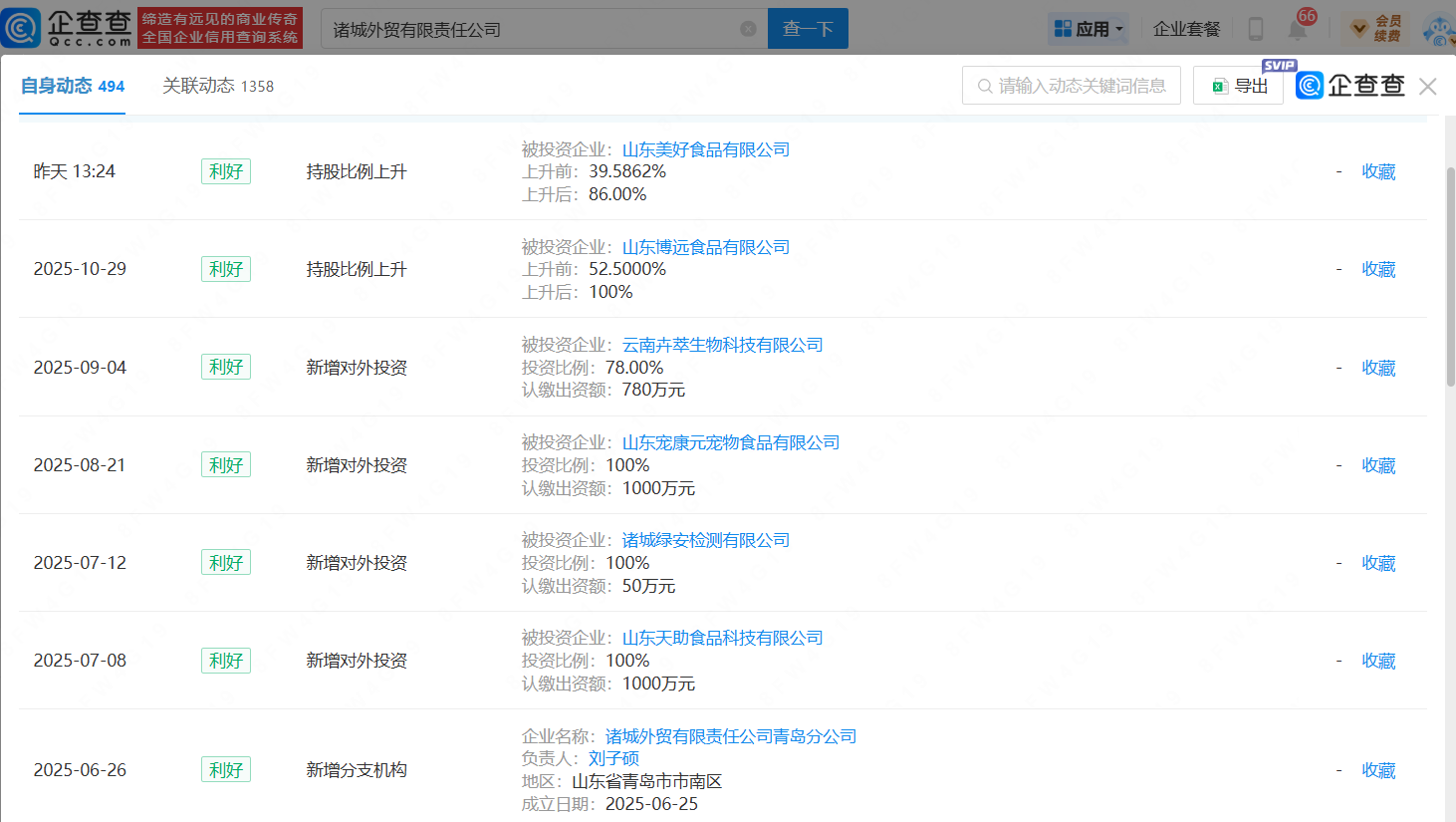Click the 企查查 logo in panel header

[x=1350, y=86]
